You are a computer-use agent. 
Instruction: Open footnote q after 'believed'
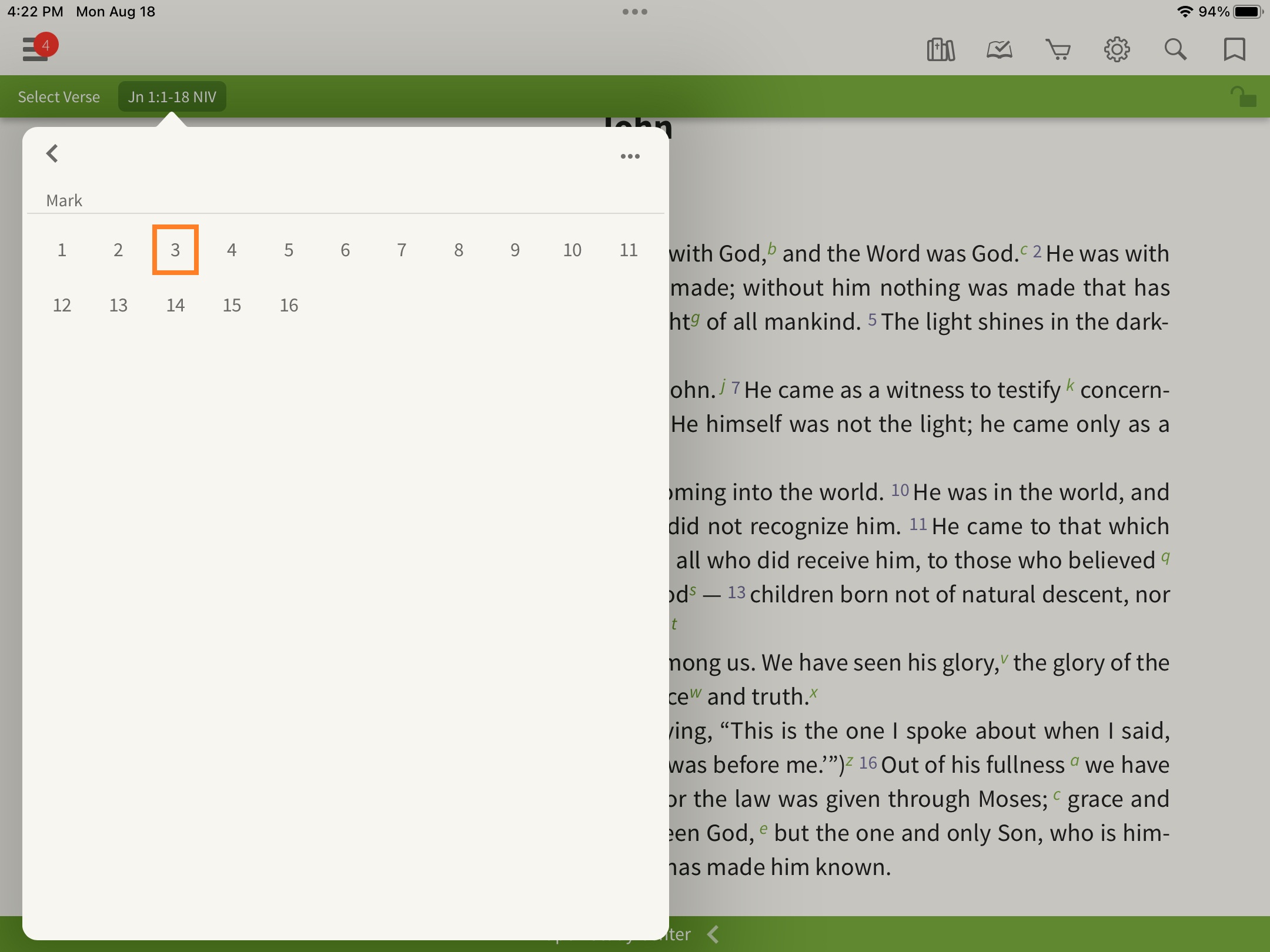[1165, 557]
